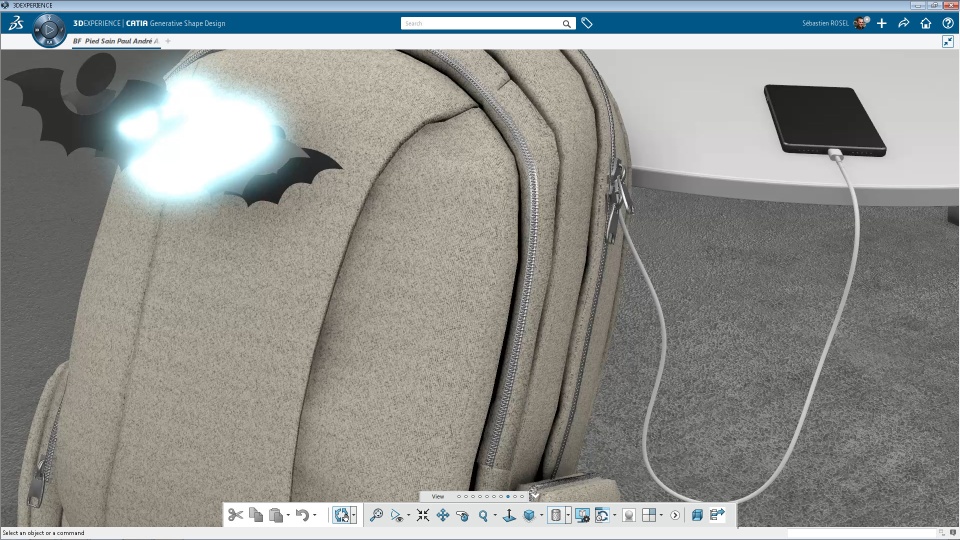Click the blue cube Standard Views icon

[529, 516]
